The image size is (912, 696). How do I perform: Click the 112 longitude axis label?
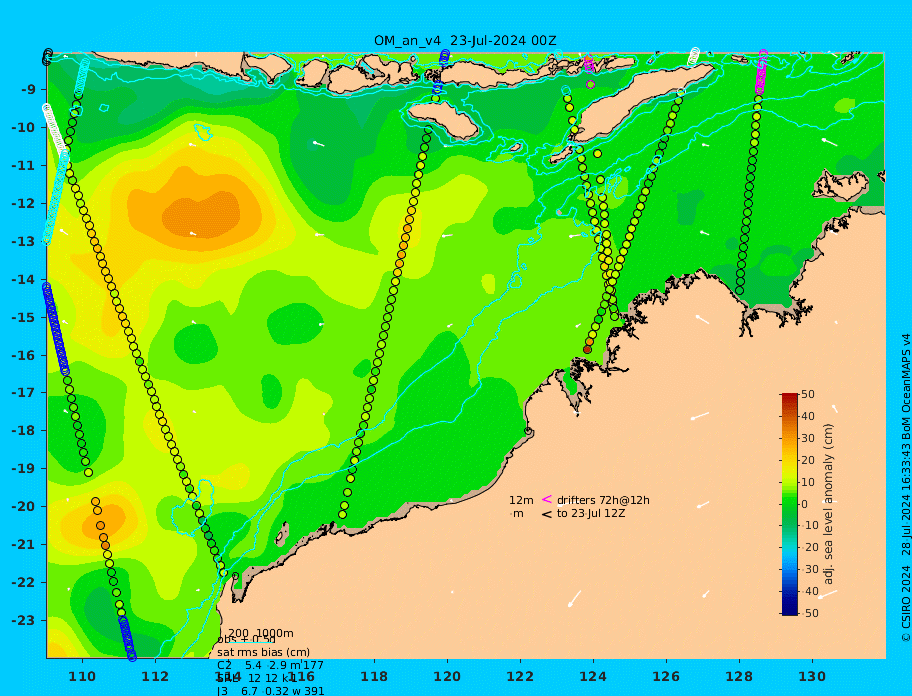(x=155, y=677)
